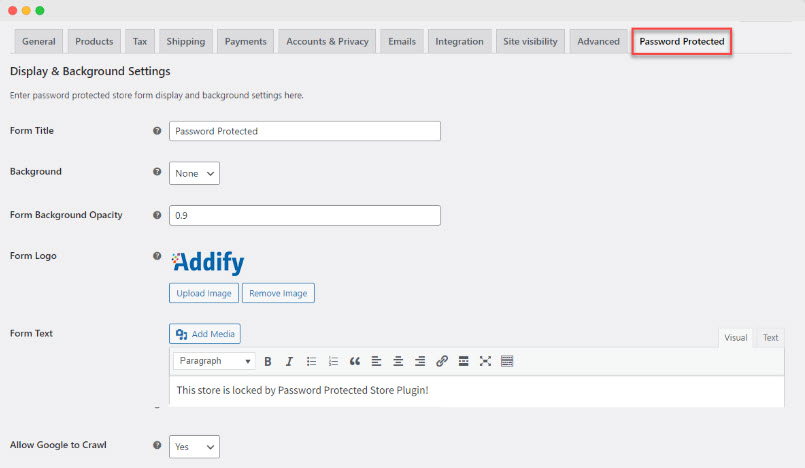Switch to the Payments tab
This screenshot has height=468, width=805.
tap(245, 42)
